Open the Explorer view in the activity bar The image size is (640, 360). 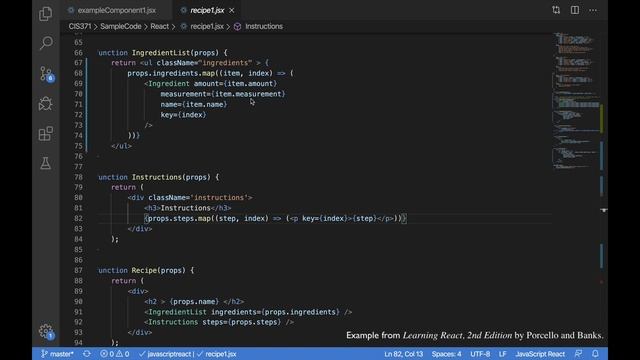[x=45, y=14]
